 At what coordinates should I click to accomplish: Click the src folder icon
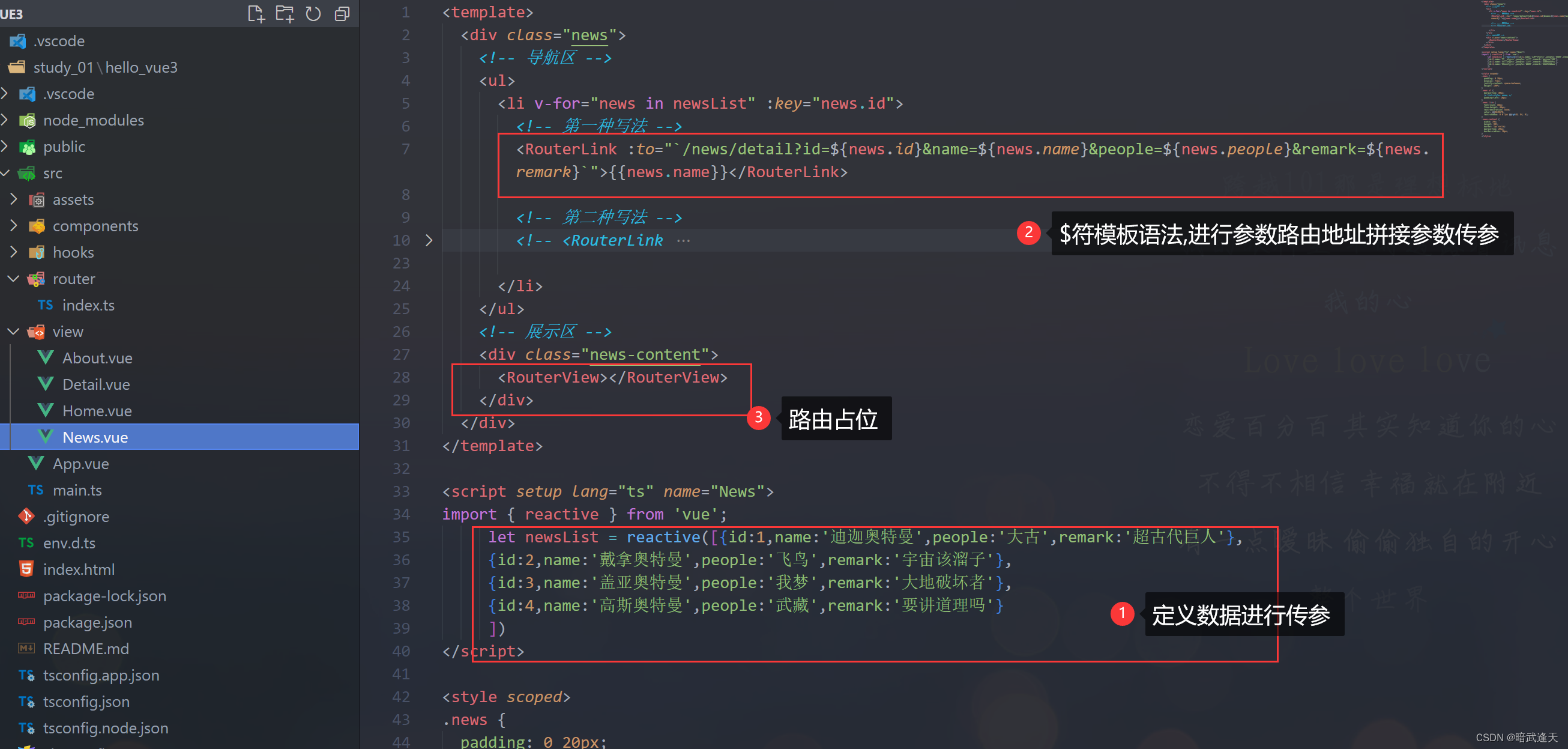(27, 173)
